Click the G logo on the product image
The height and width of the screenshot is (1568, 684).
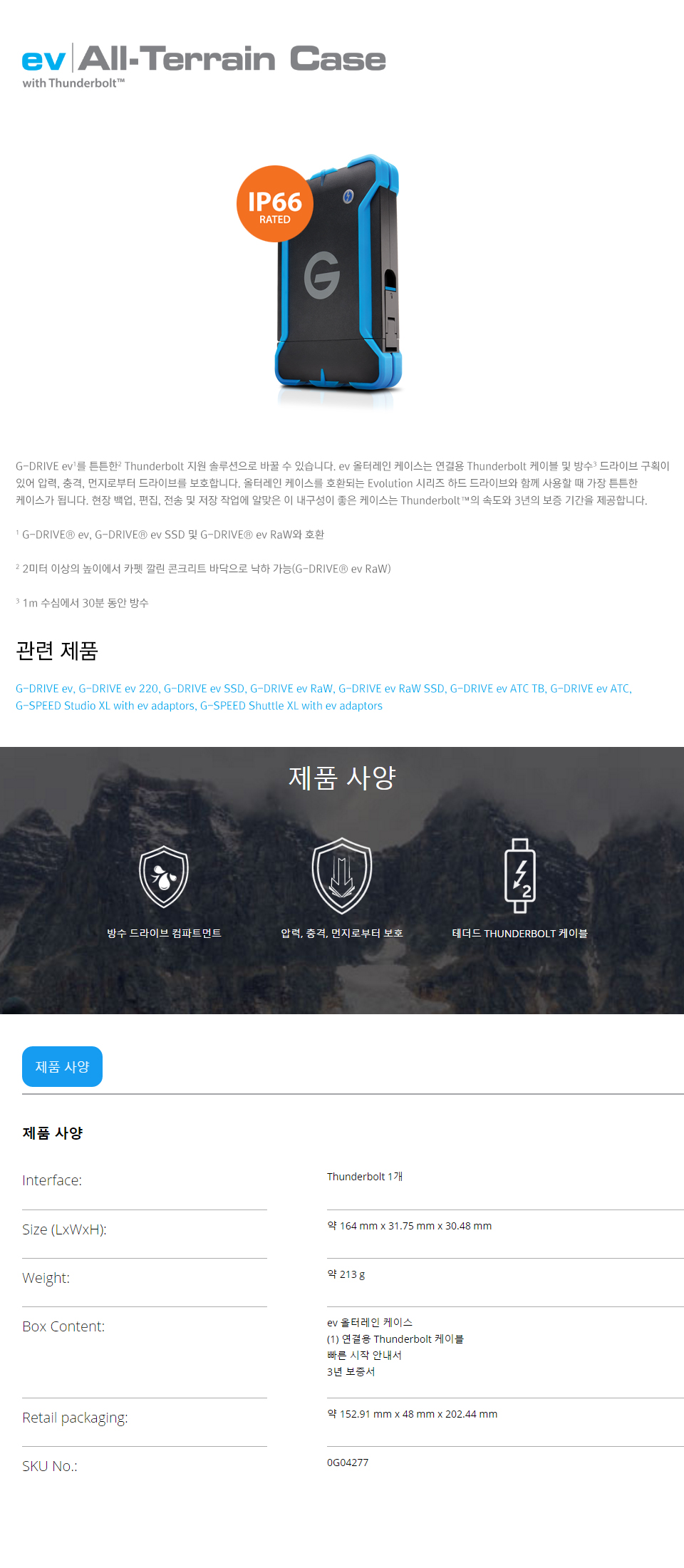[322, 275]
